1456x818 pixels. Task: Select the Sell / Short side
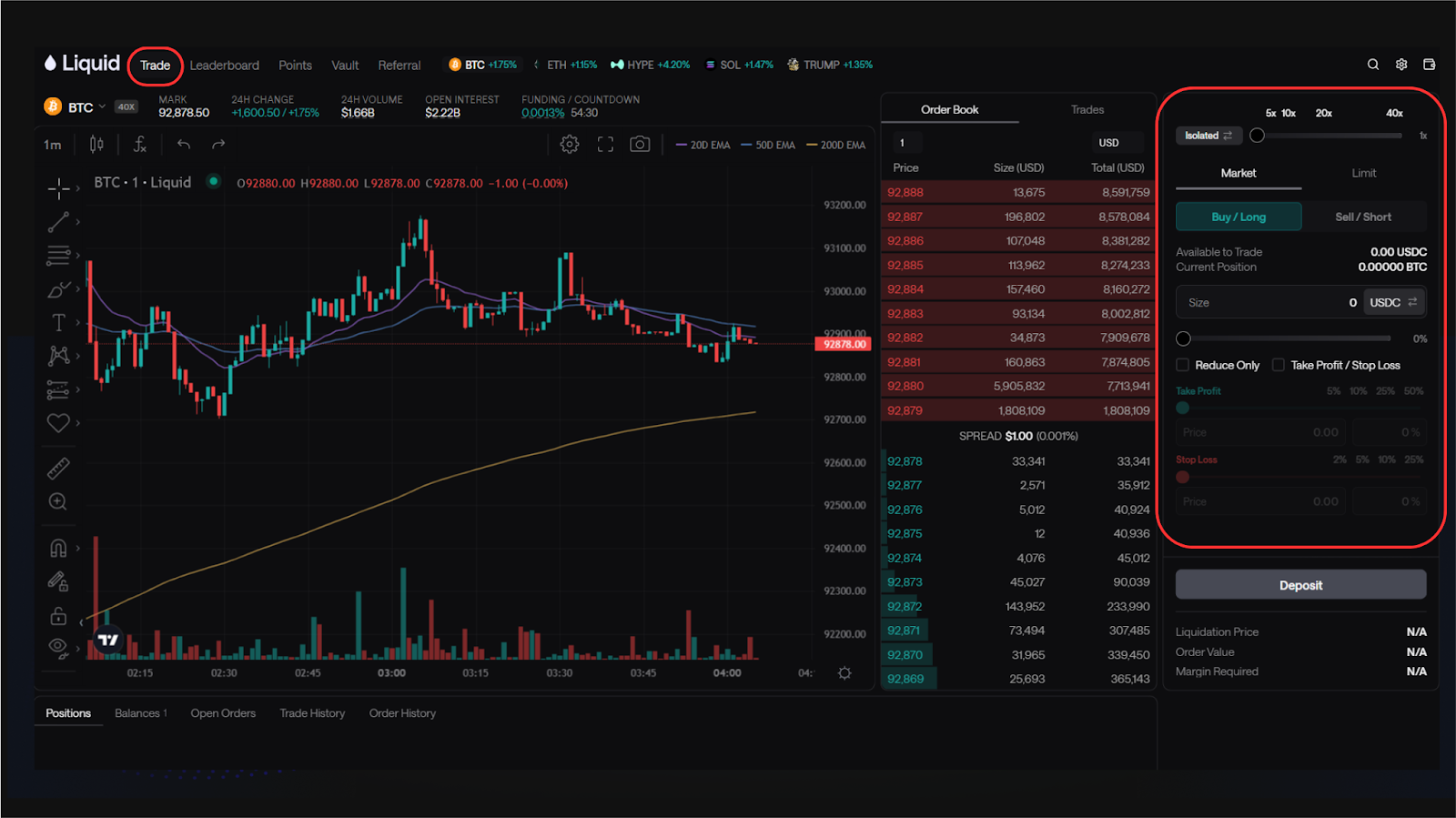tap(1363, 217)
